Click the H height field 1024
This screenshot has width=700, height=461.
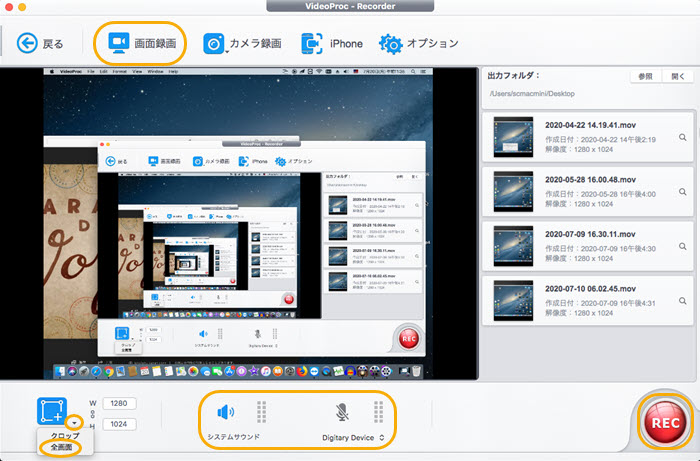point(119,424)
